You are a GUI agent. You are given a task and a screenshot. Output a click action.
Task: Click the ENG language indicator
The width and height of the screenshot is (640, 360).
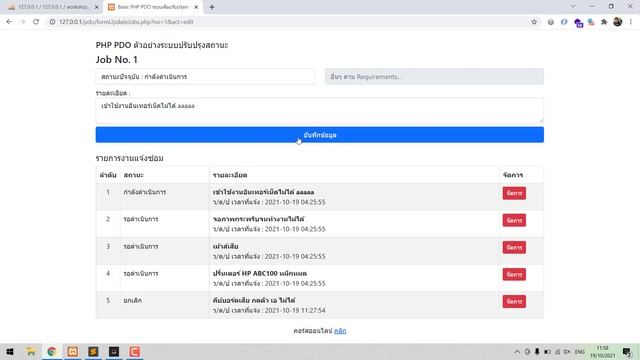click(580, 352)
